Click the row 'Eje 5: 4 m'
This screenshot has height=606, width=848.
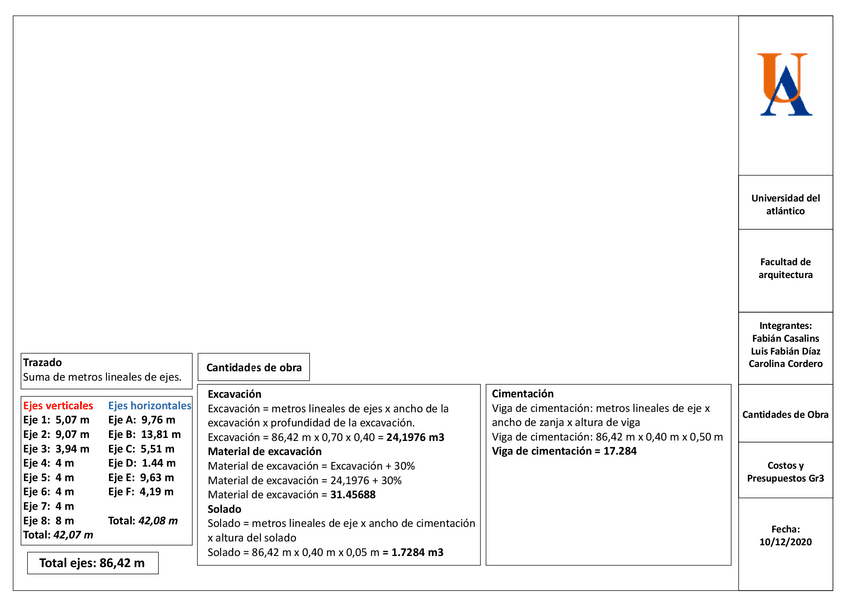pyautogui.click(x=49, y=477)
